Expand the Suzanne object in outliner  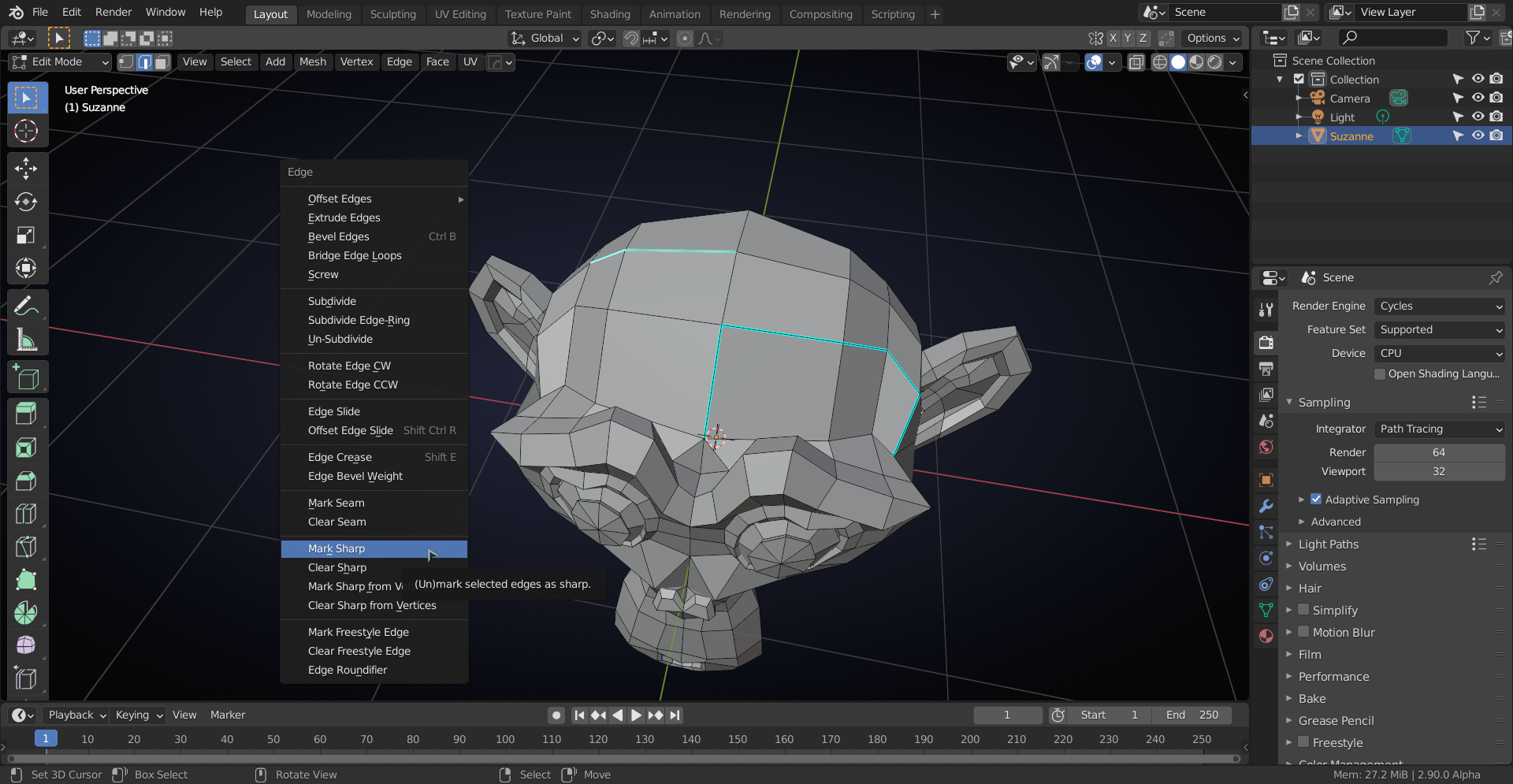click(1299, 136)
